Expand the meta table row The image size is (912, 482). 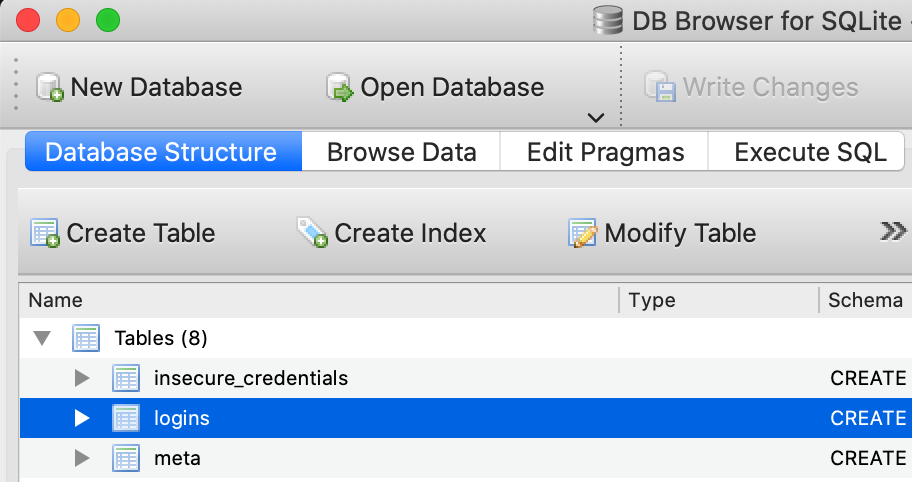coord(82,459)
